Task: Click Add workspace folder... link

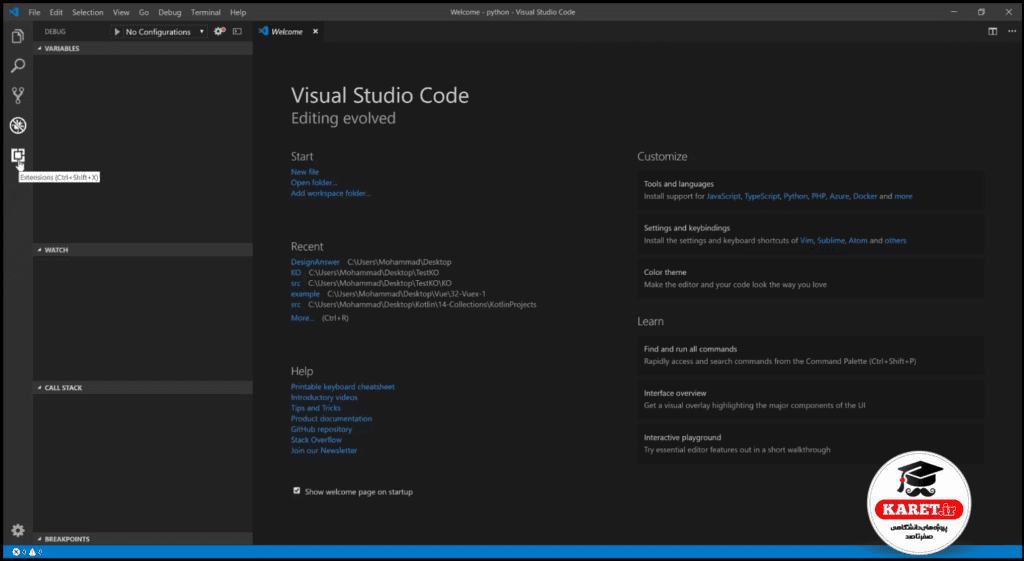Action: pyautogui.click(x=330, y=193)
